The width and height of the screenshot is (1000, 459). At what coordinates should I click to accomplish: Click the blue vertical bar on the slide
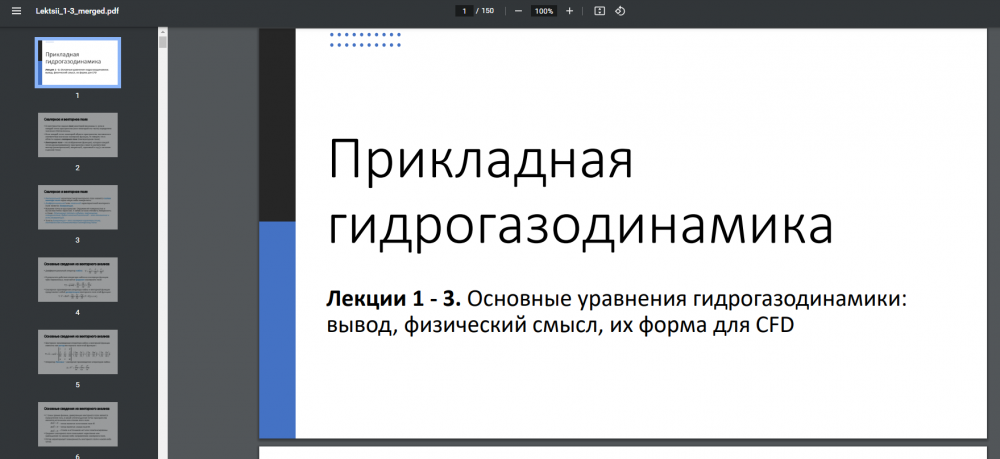click(277, 330)
